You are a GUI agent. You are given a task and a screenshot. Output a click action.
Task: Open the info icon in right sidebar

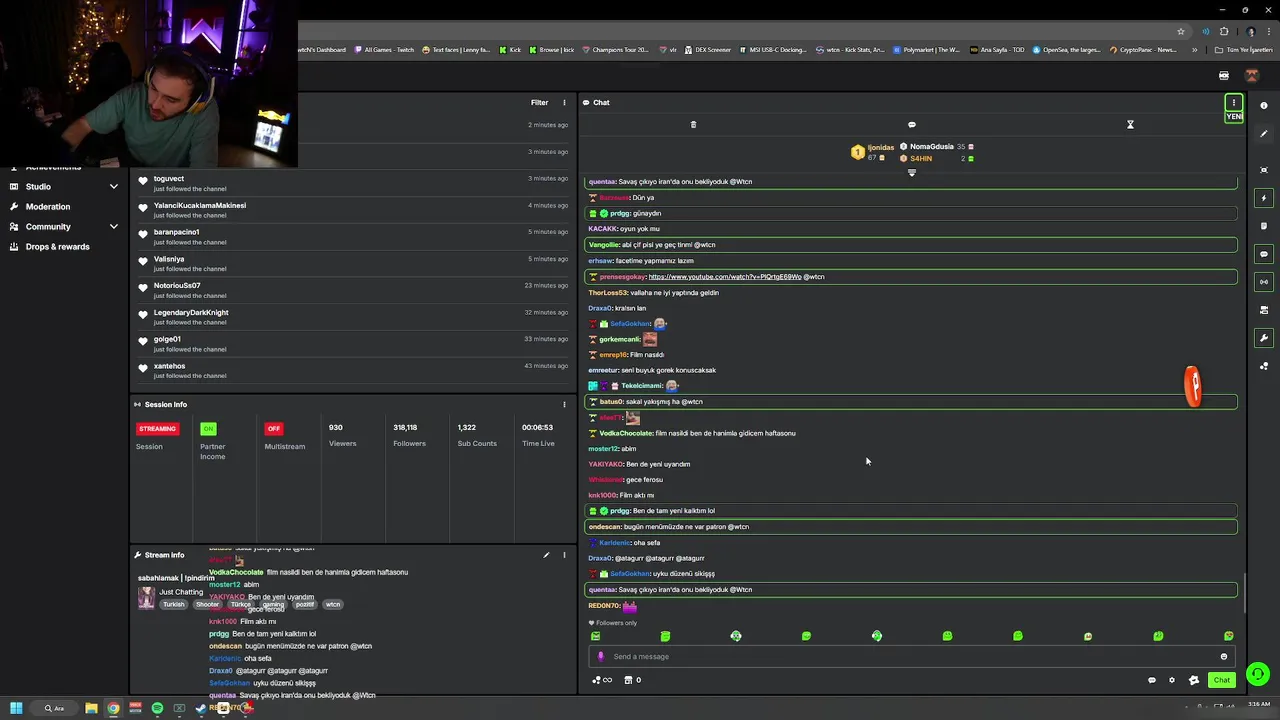[1264, 106]
